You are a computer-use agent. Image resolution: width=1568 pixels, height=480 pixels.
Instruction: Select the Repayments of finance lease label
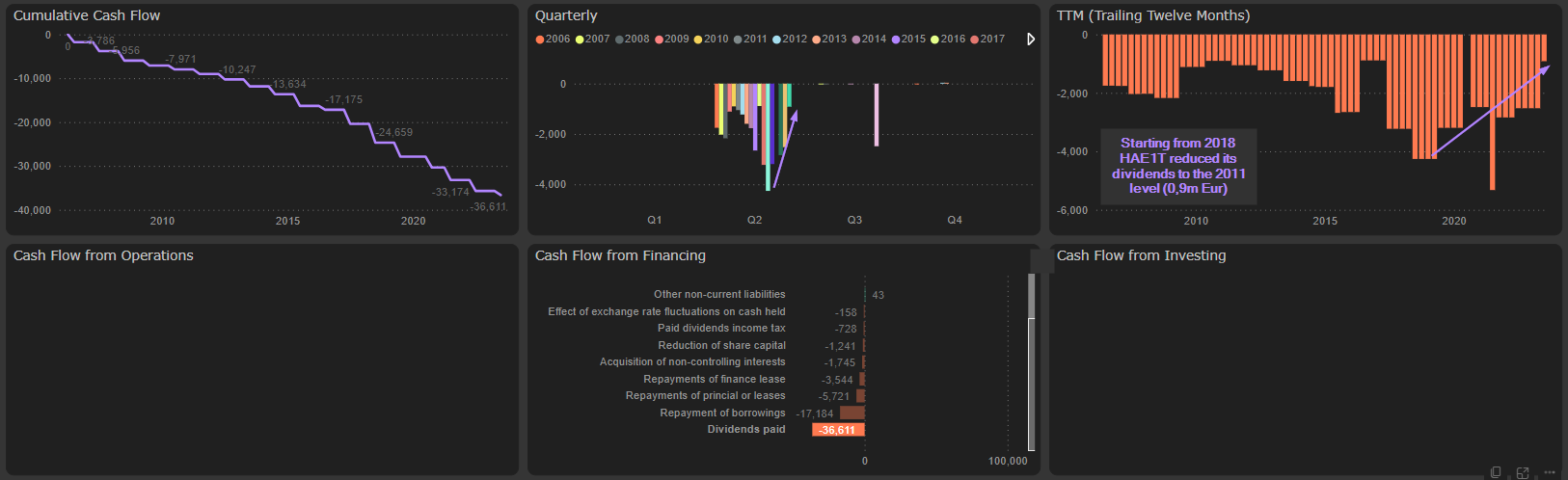point(714,379)
